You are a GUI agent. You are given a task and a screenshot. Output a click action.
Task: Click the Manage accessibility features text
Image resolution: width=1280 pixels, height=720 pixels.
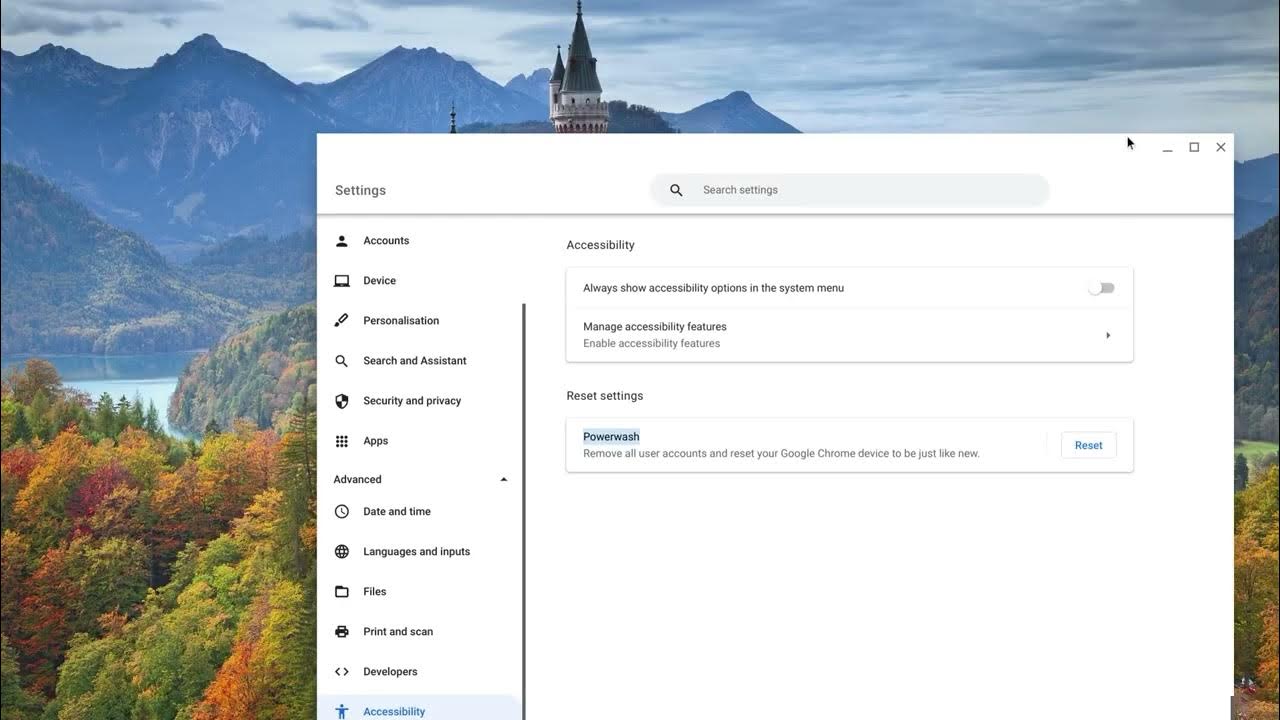coord(654,327)
